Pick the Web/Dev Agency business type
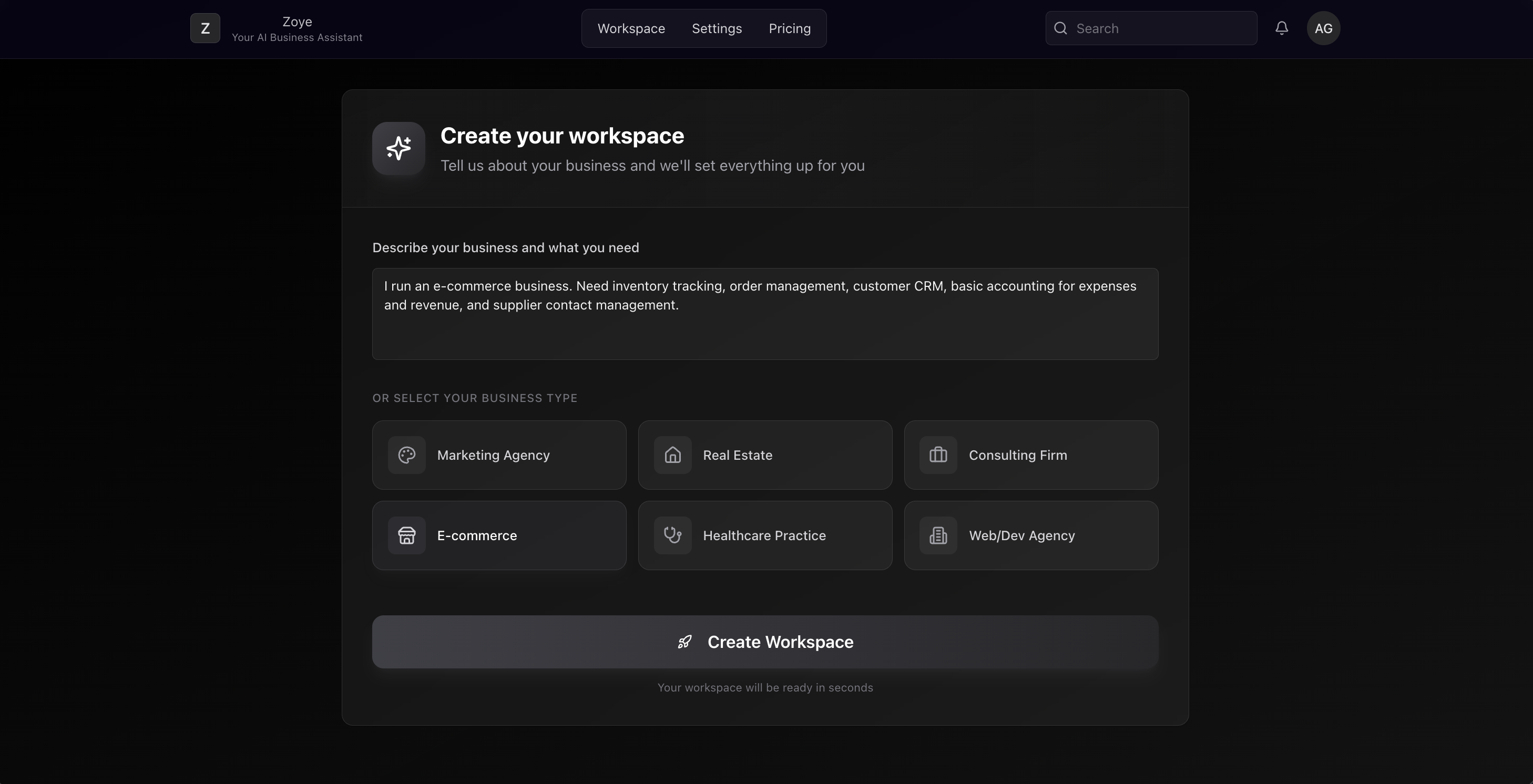The image size is (1533, 784). point(1031,535)
